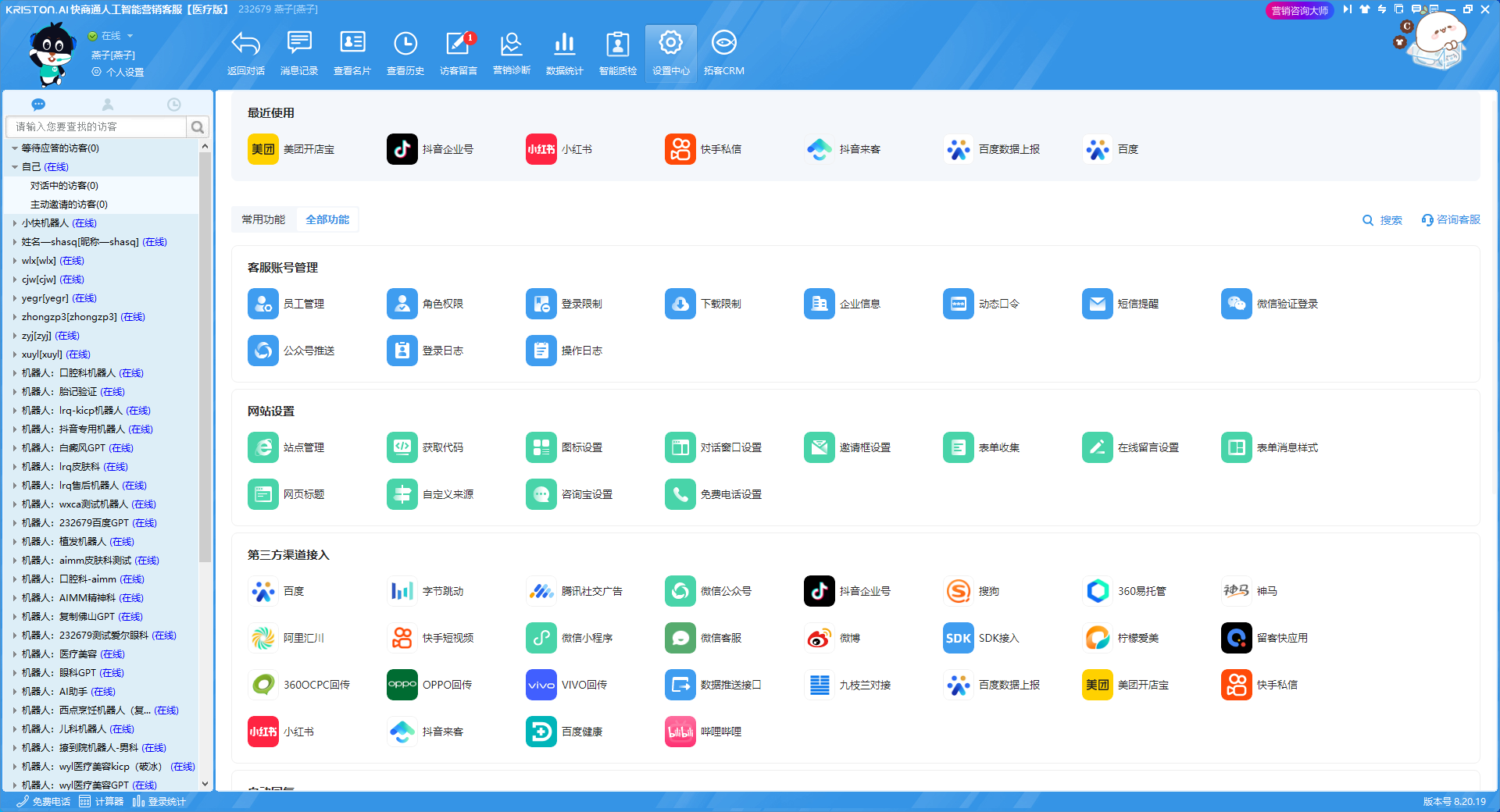Open 拓客CRM in the toolbar

[724, 53]
